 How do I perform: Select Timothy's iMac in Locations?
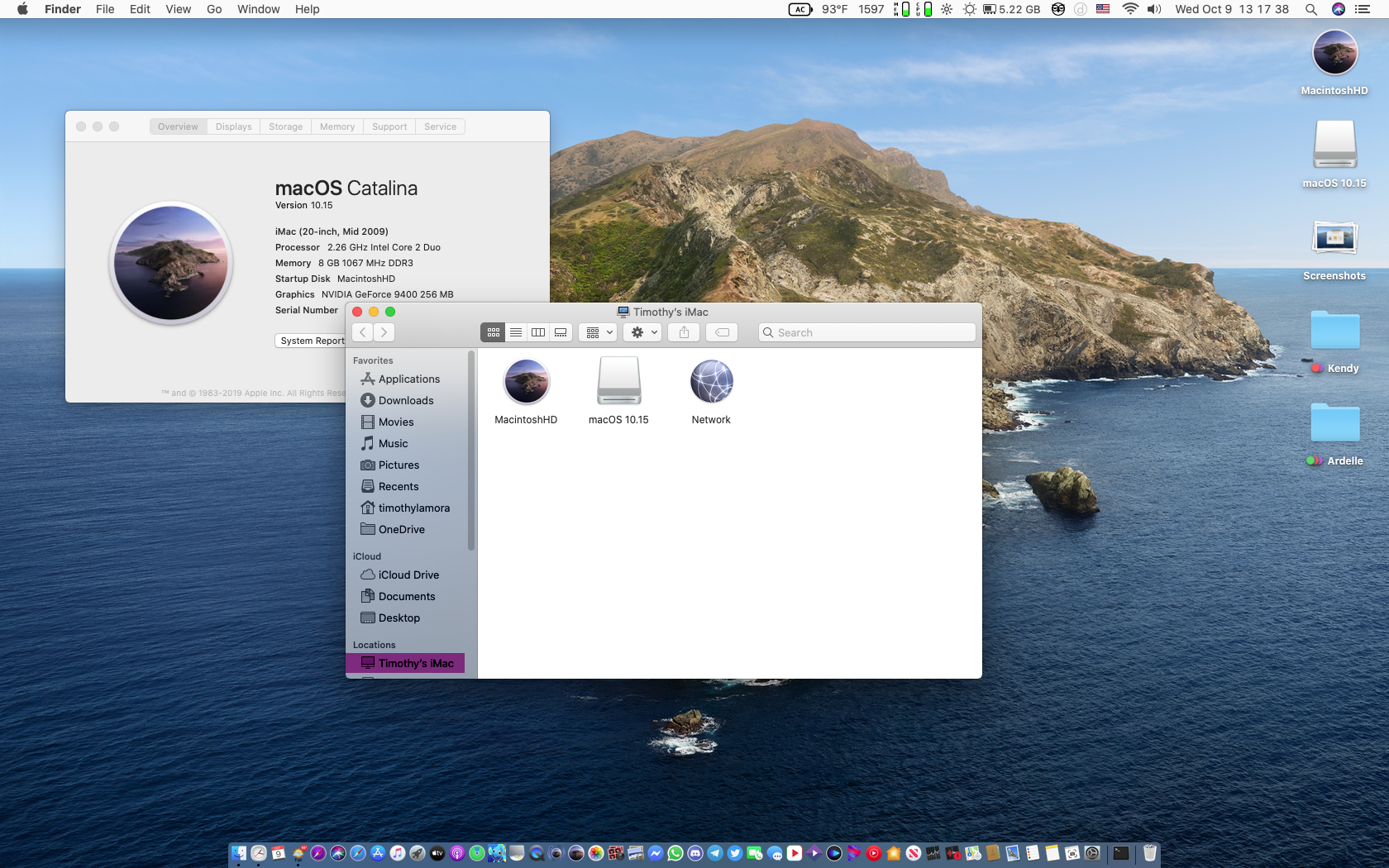[405, 663]
